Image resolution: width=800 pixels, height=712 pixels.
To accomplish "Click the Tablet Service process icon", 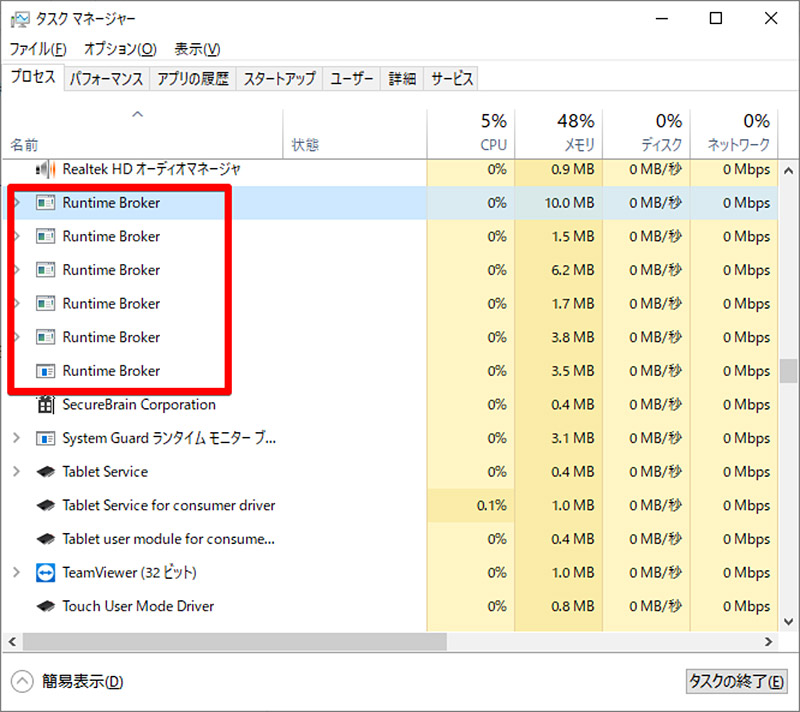I will [x=45, y=472].
